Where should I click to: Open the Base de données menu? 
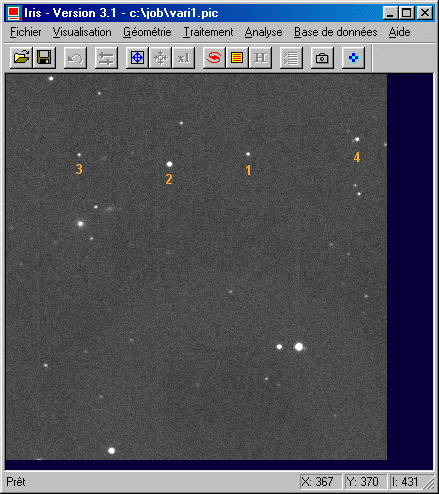tap(335, 32)
